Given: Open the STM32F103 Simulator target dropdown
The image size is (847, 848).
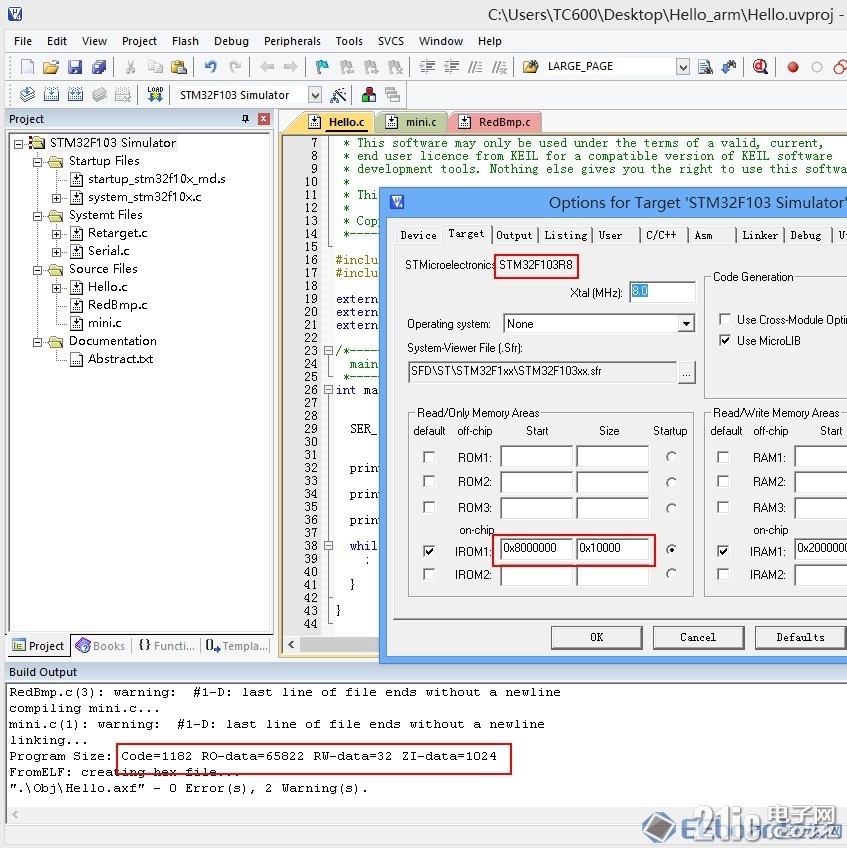Looking at the screenshot, I should [x=315, y=95].
